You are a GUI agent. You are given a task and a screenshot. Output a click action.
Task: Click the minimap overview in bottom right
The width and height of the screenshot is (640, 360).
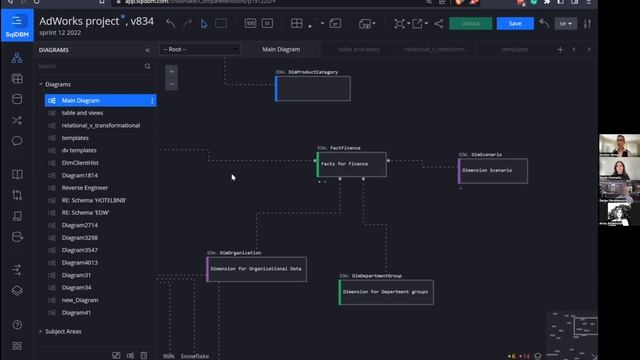[x=571, y=336]
